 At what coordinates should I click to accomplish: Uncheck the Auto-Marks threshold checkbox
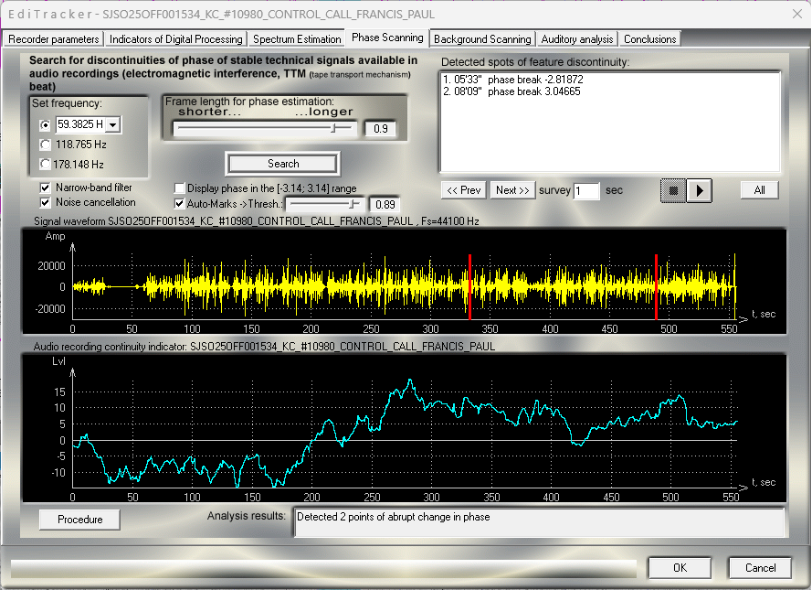(180, 203)
